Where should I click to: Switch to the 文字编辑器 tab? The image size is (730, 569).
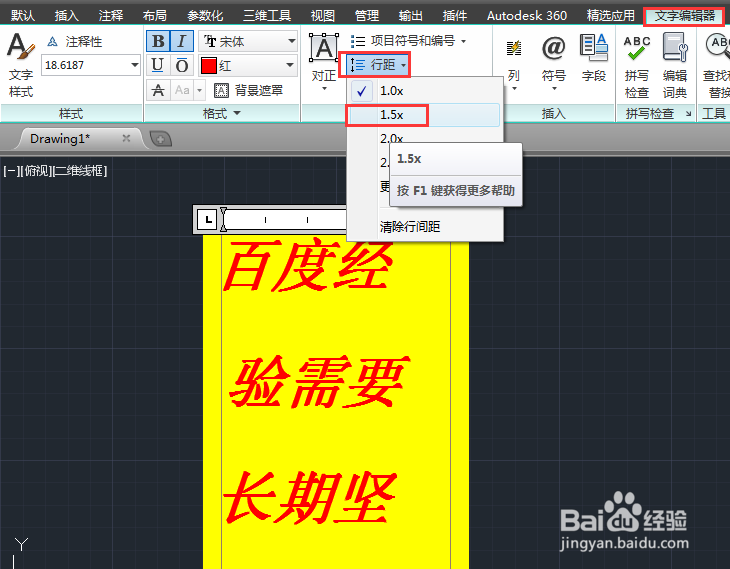tap(684, 16)
